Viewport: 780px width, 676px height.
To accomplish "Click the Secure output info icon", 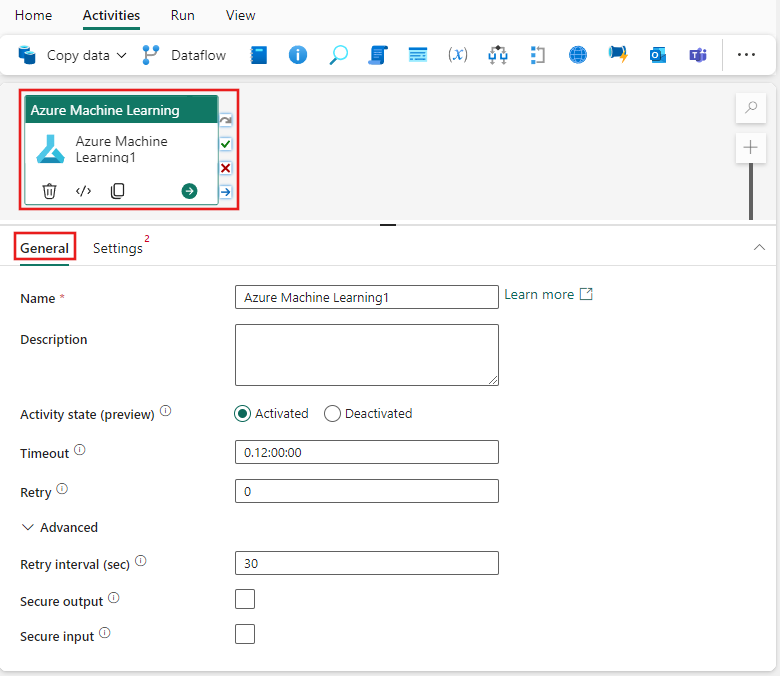I will pyautogui.click(x=114, y=598).
